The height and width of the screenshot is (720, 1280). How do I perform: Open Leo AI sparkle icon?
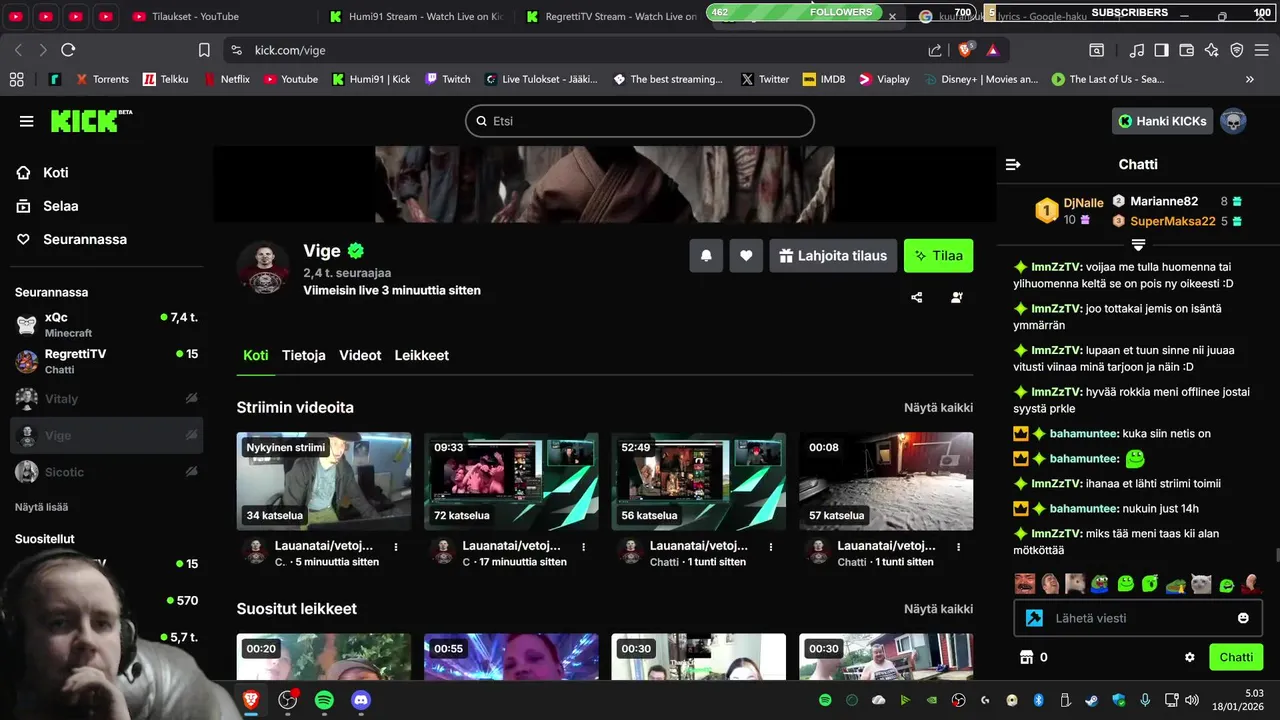(x=1211, y=50)
